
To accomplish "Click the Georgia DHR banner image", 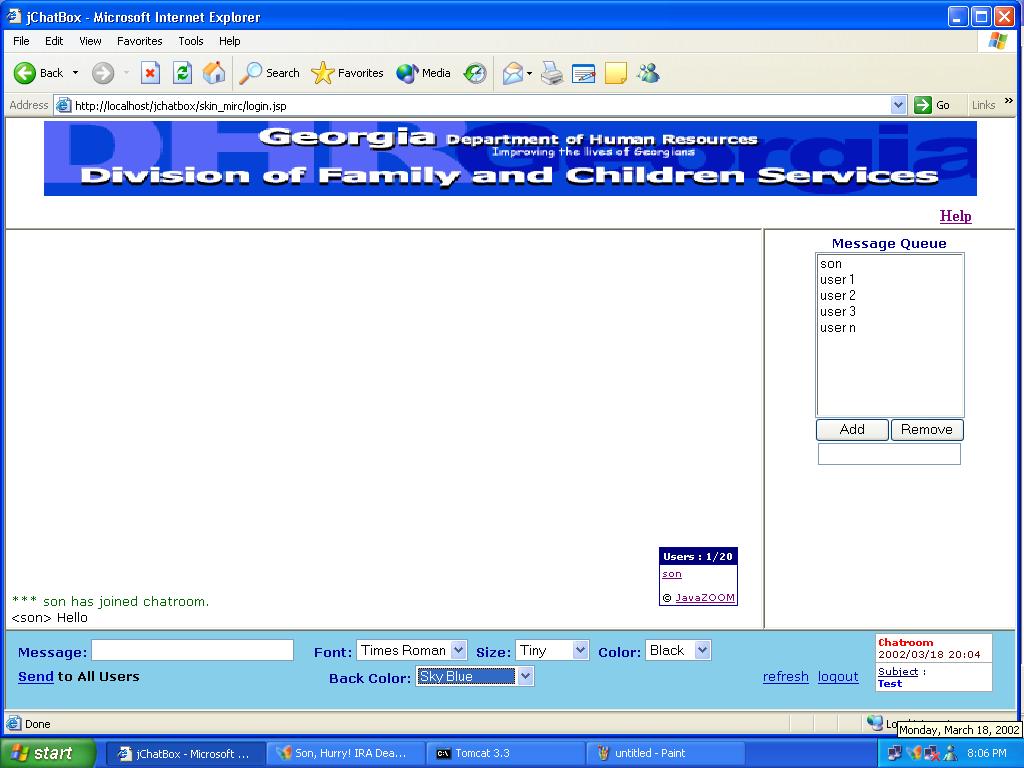I will pyautogui.click(x=510, y=158).
